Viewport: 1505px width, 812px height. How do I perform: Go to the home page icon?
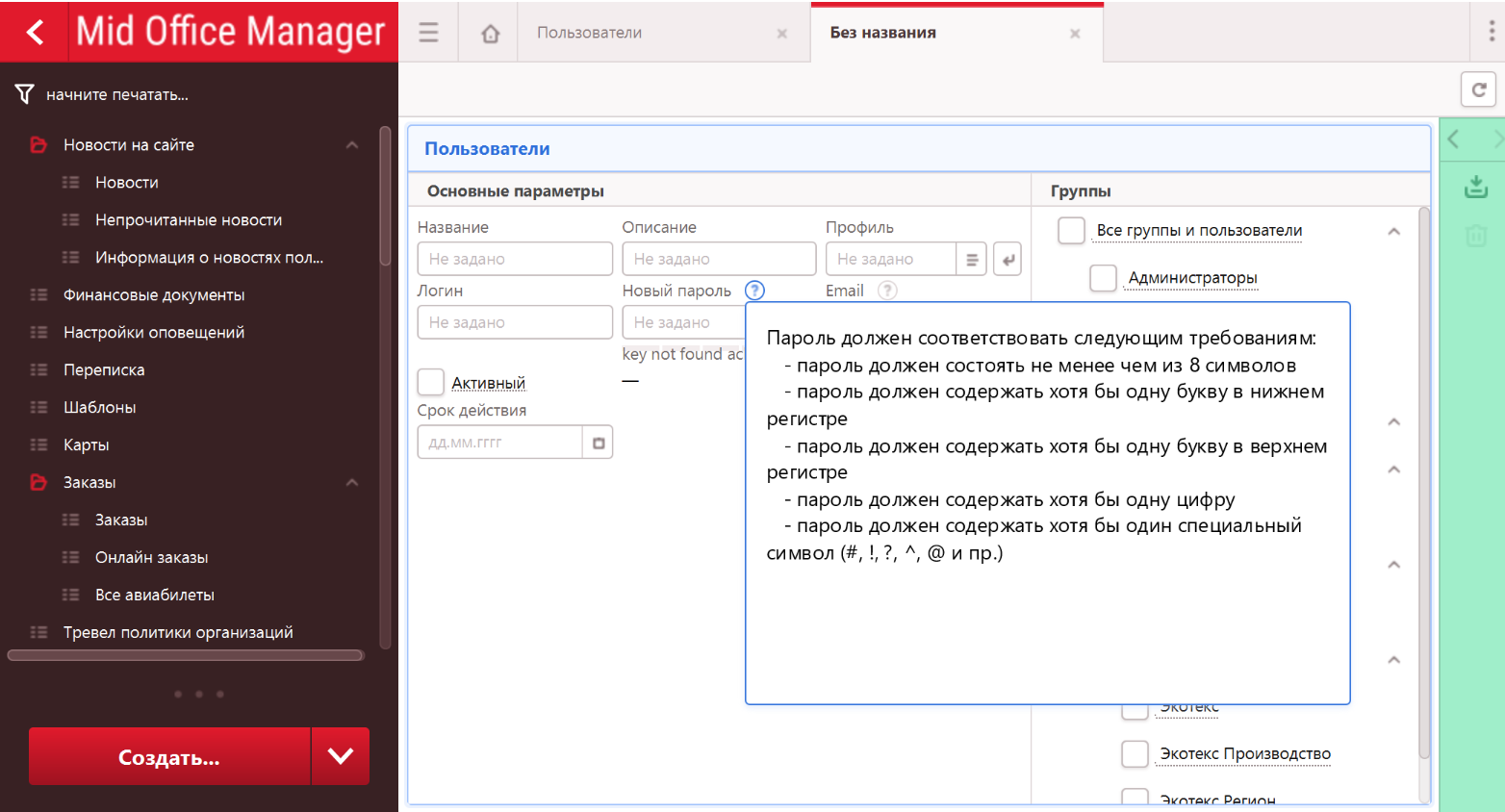pos(490,34)
